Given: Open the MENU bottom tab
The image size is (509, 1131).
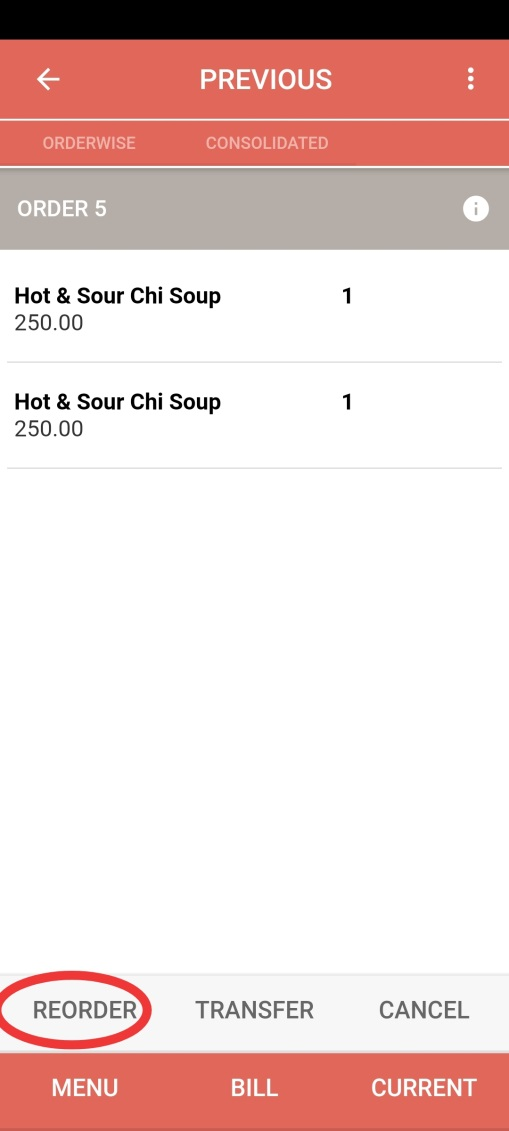Looking at the screenshot, I should click(x=84, y=1088).
